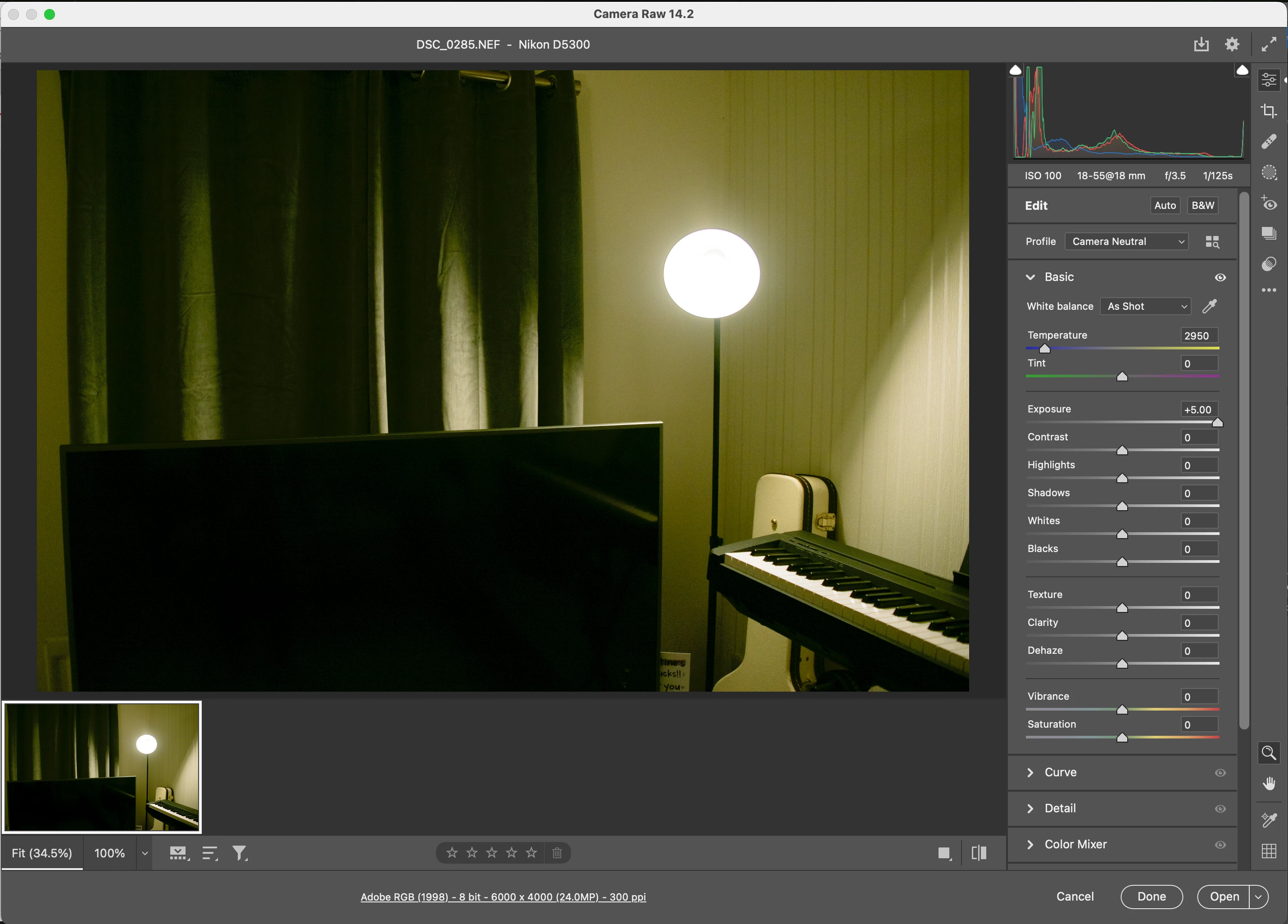Image resolution: width=1288 pixels, height=924 pixels.
Task: Select Fit (34.5%) zoom tab
Action: [42, 853]
